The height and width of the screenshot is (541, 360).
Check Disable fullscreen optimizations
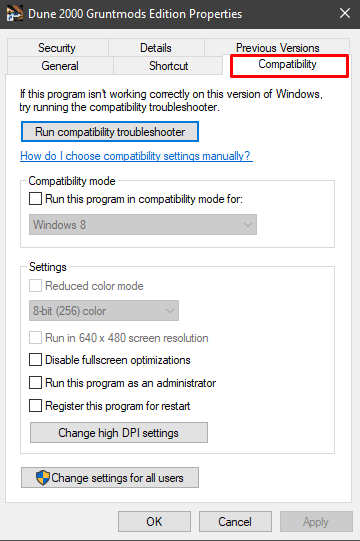point(35,360)
